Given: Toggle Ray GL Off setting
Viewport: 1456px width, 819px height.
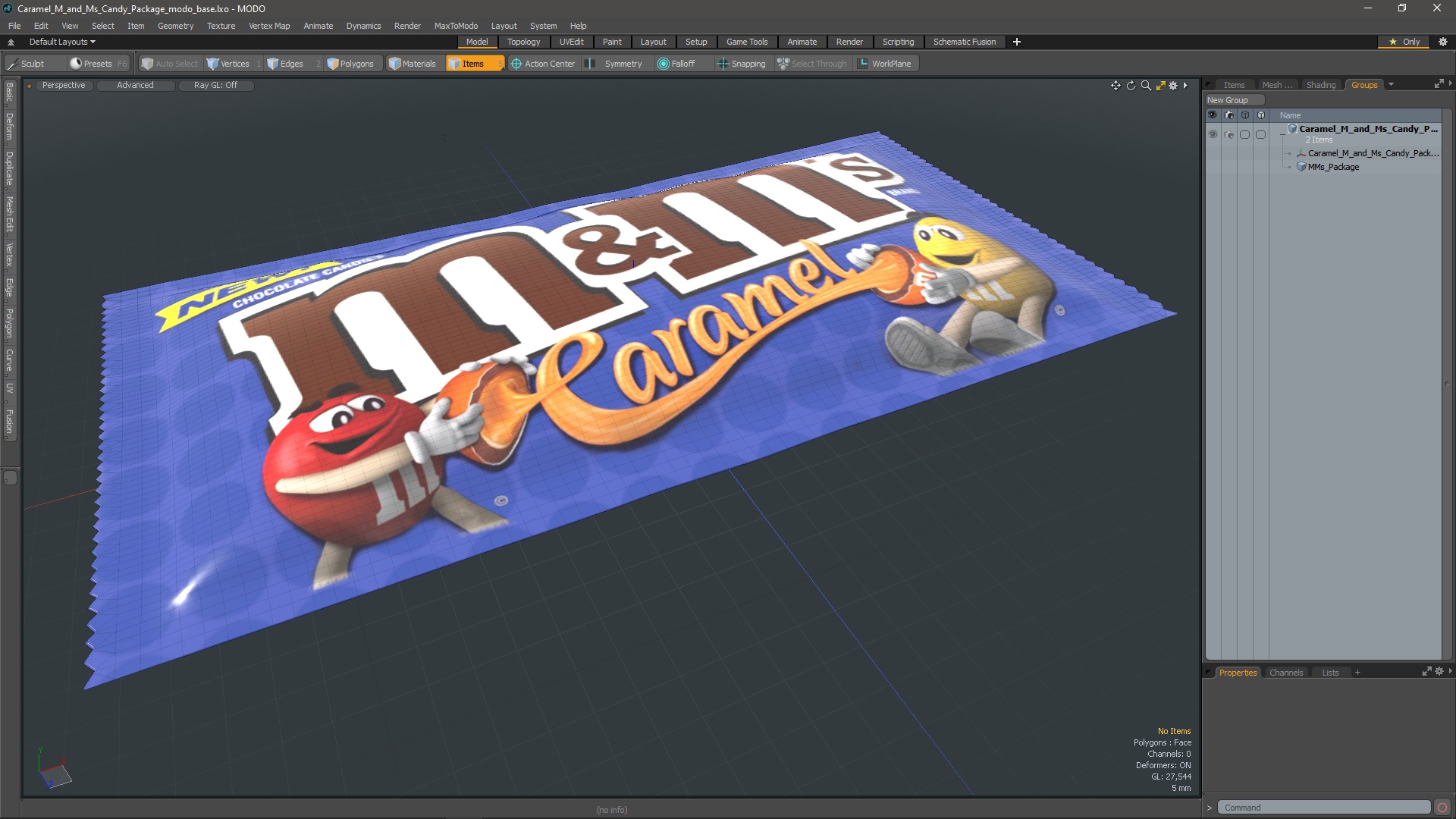Looking at the screenshot, I should [x=215, y=86].
